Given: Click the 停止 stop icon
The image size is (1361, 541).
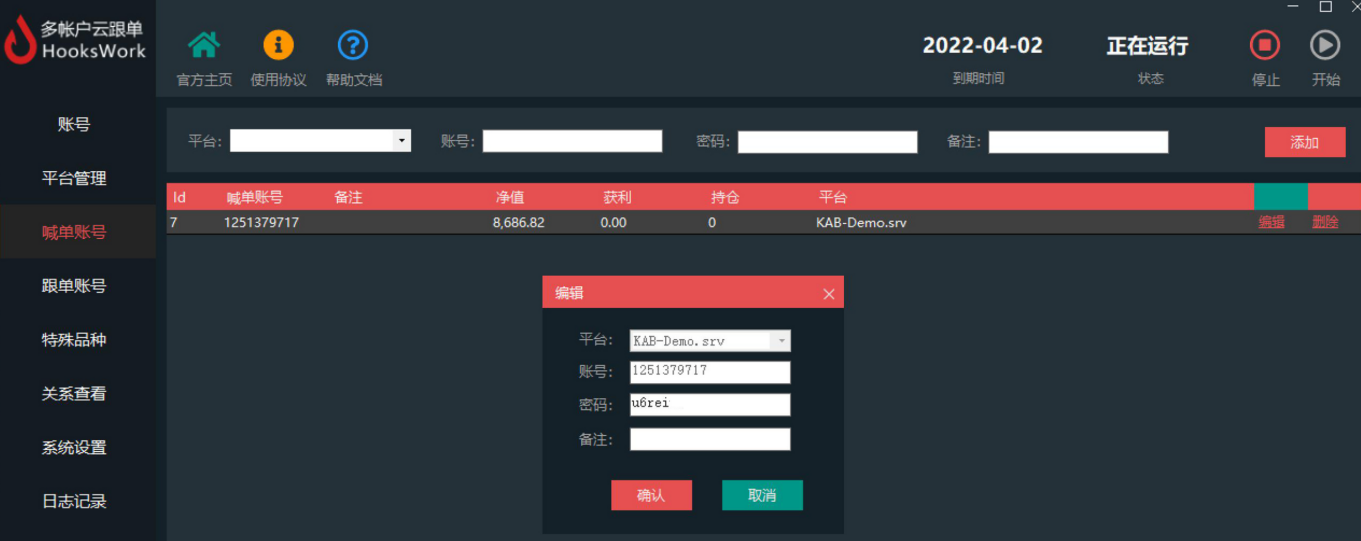Looking at the screenshot, I should [1265, 45].
